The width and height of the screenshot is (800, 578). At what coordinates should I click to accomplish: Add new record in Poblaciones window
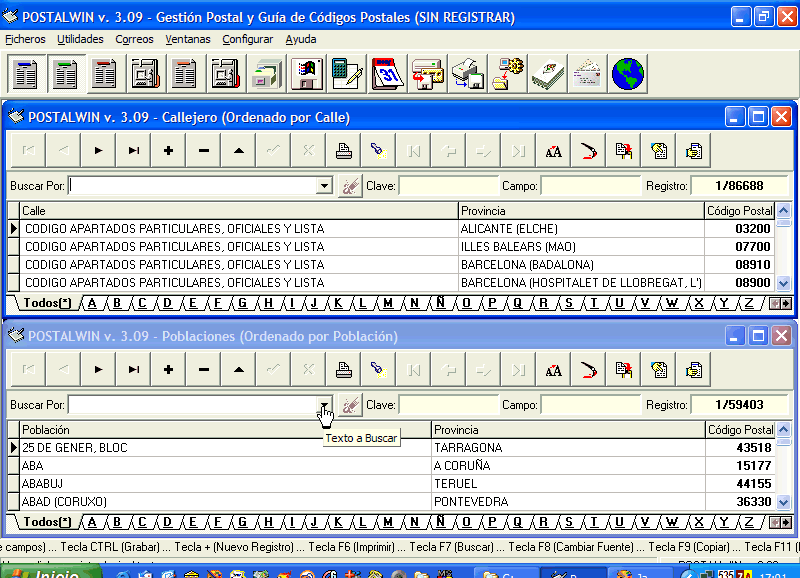pos(168,369)
